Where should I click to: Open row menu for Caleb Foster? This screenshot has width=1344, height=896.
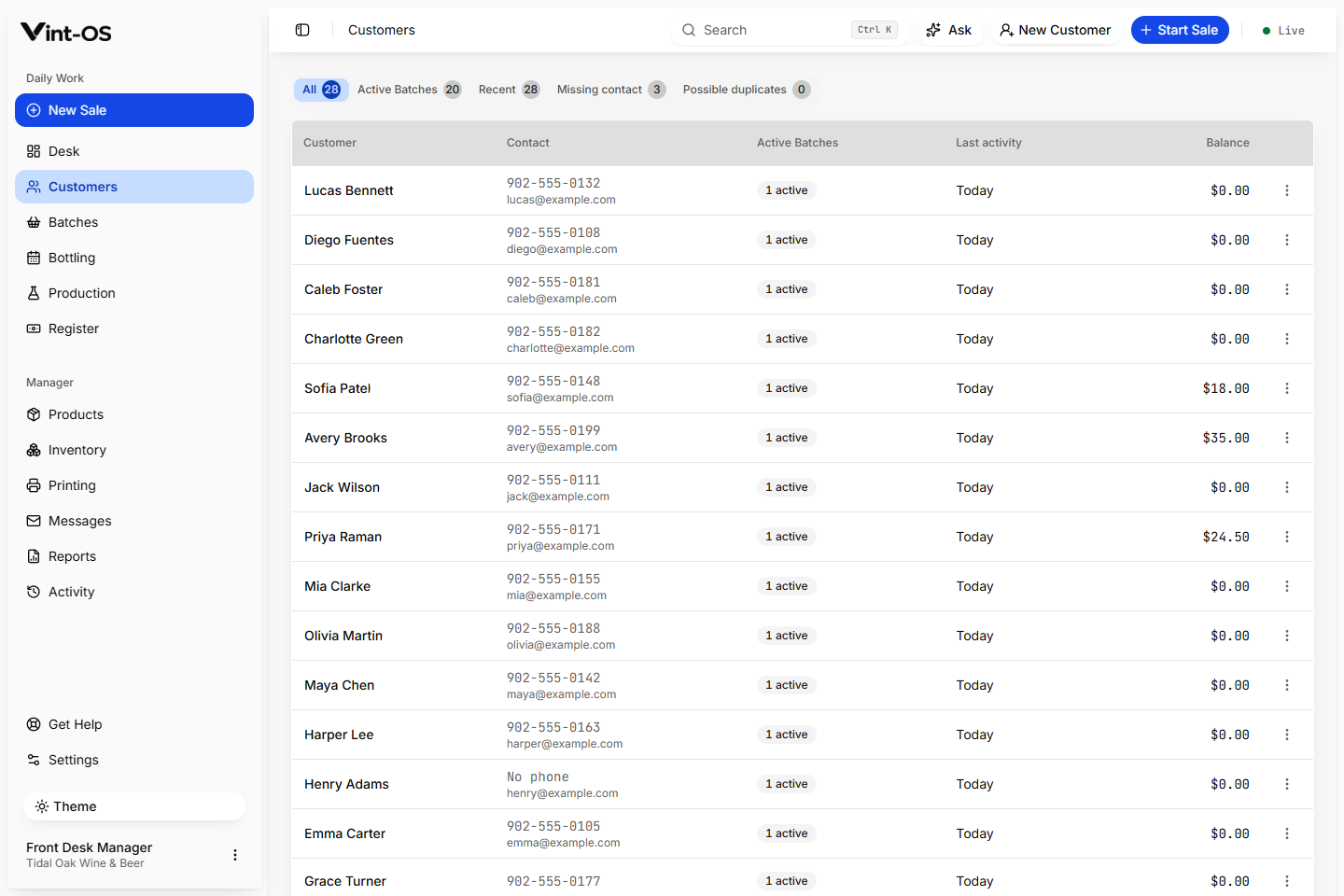(x=1287, y=289)
